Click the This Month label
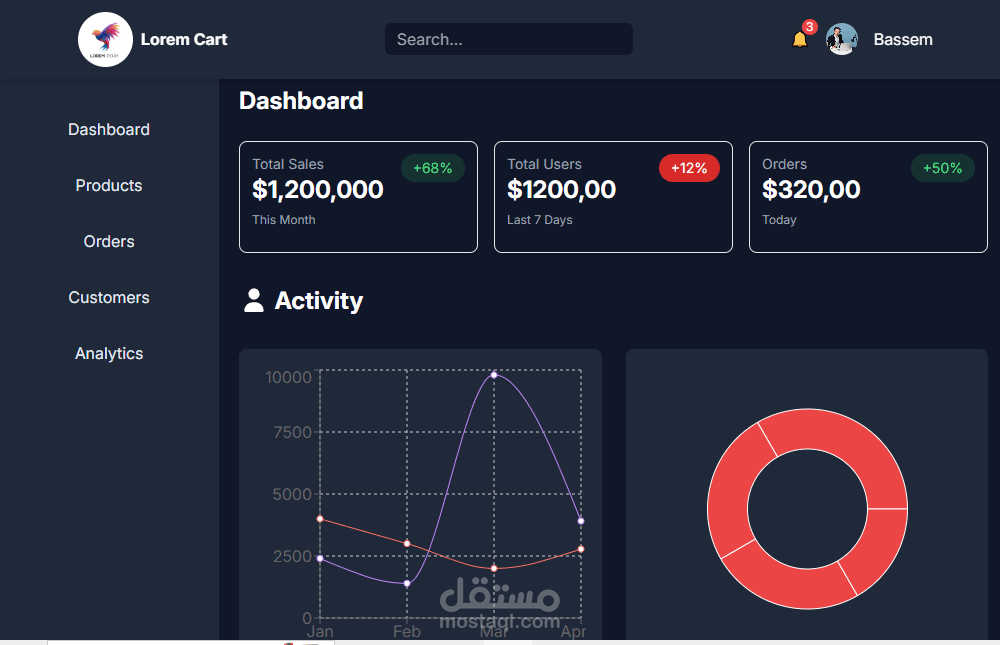This screenshot has height=645, width=1000. [284, 219]
